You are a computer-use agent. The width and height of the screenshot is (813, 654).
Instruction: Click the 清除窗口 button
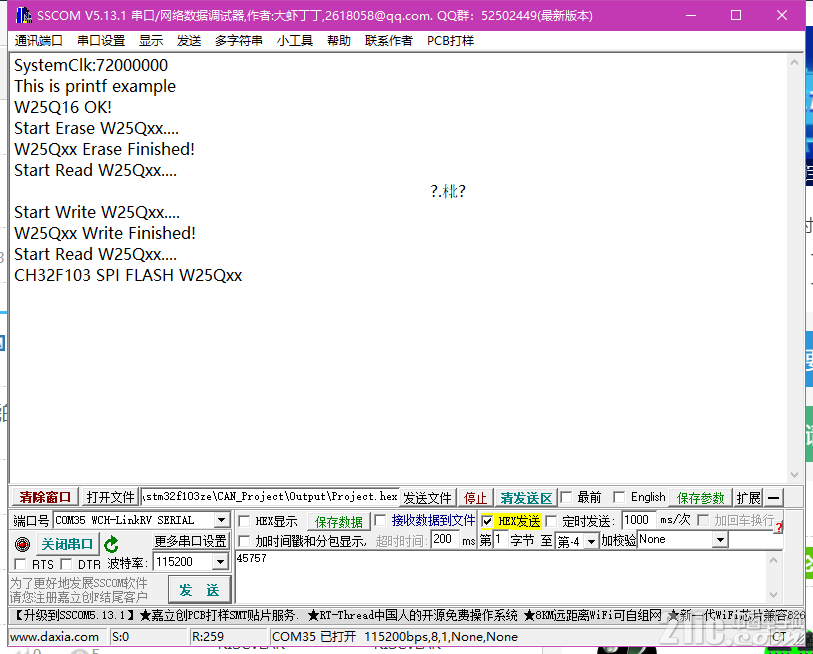point(45,497)
